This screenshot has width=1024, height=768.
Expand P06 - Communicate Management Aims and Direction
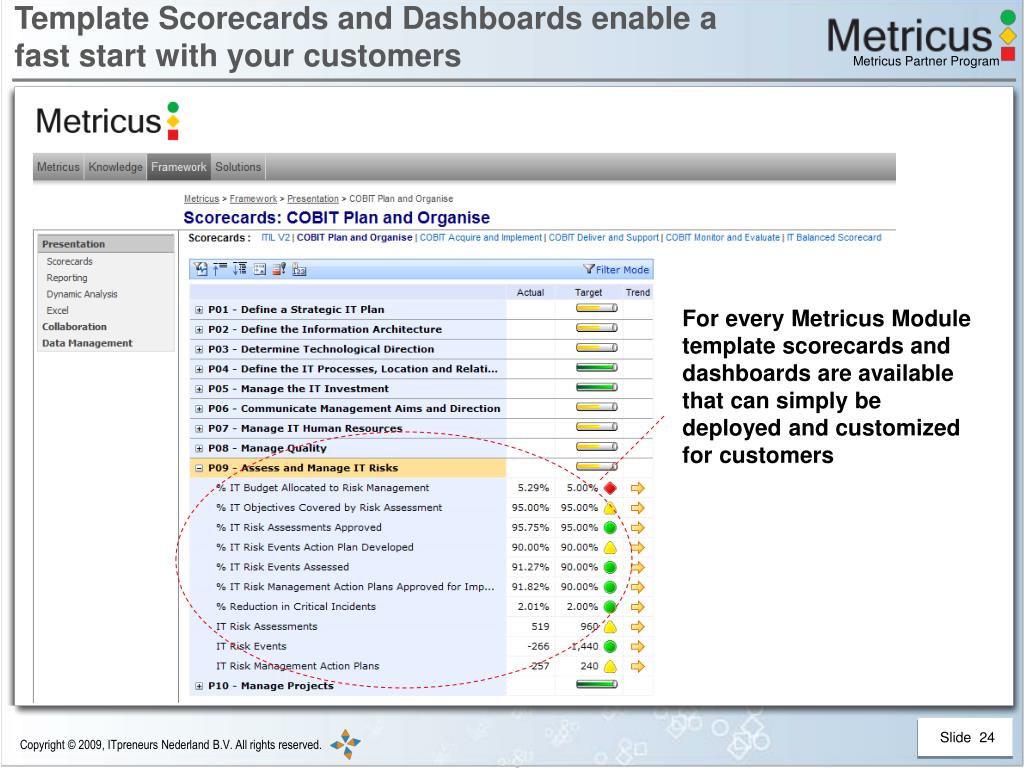(199, 409)
